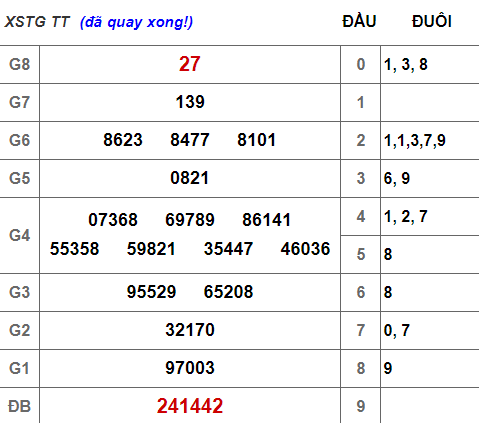479x423 pixels.
Task: Click the G6 number 8477
Action: tap(190, 140)
